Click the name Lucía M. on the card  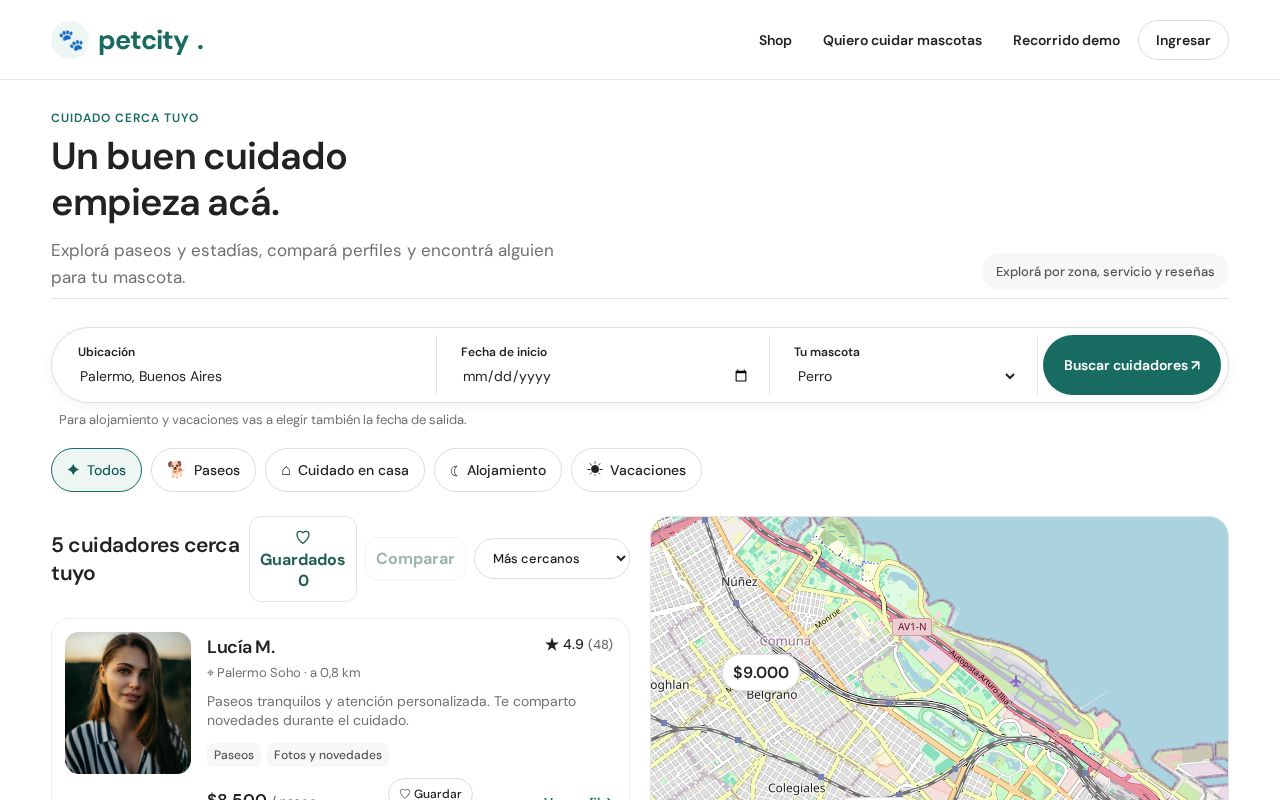click(x=241, y=647)
